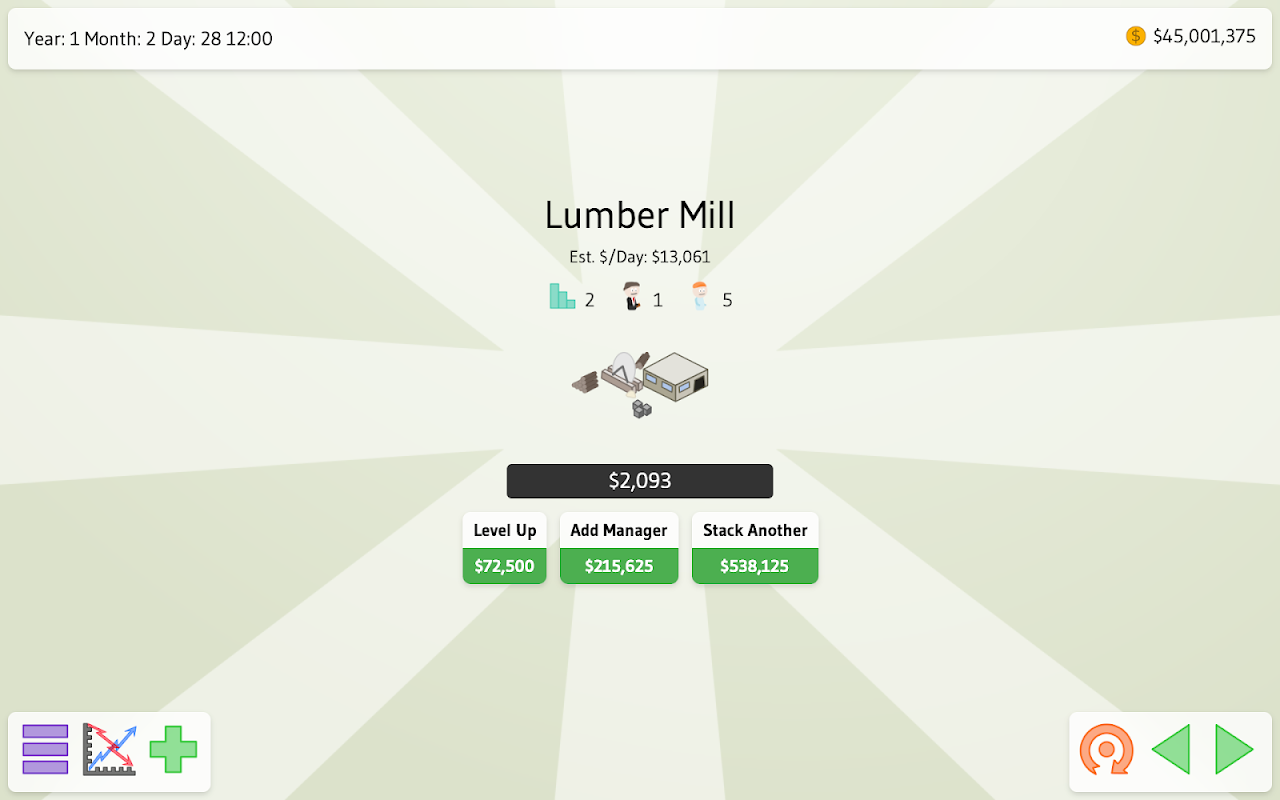1280x800 pixels.
Task: Click the Stack Another label
Action: (755, 531)
